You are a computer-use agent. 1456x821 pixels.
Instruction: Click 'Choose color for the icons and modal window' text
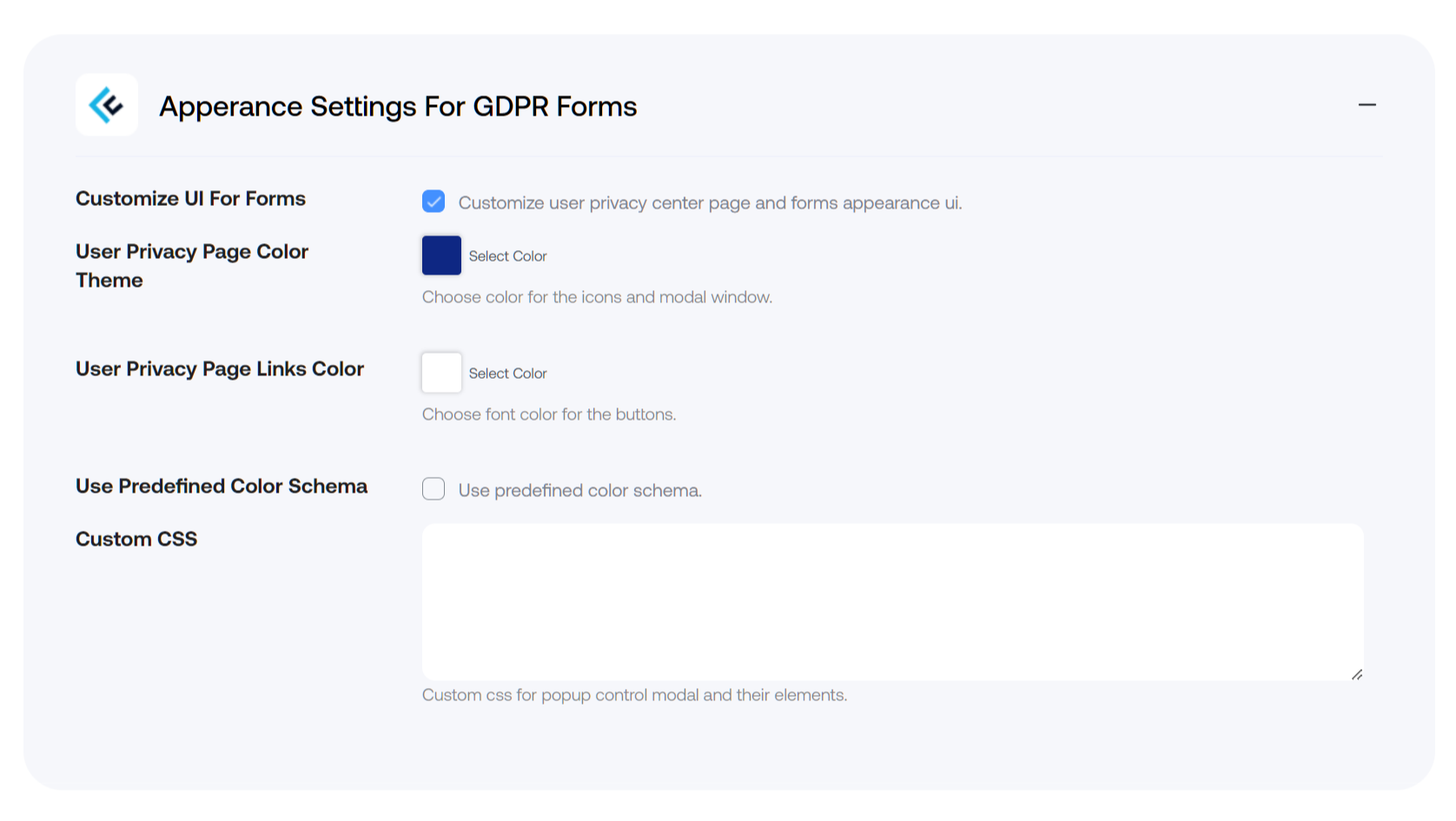pyautogui.click(x=597, y=297)
